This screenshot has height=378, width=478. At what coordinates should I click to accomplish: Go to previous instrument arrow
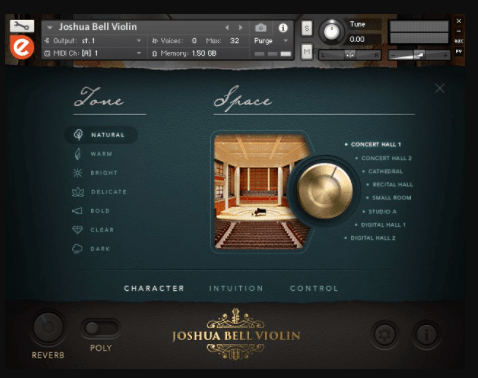[227, 28]
